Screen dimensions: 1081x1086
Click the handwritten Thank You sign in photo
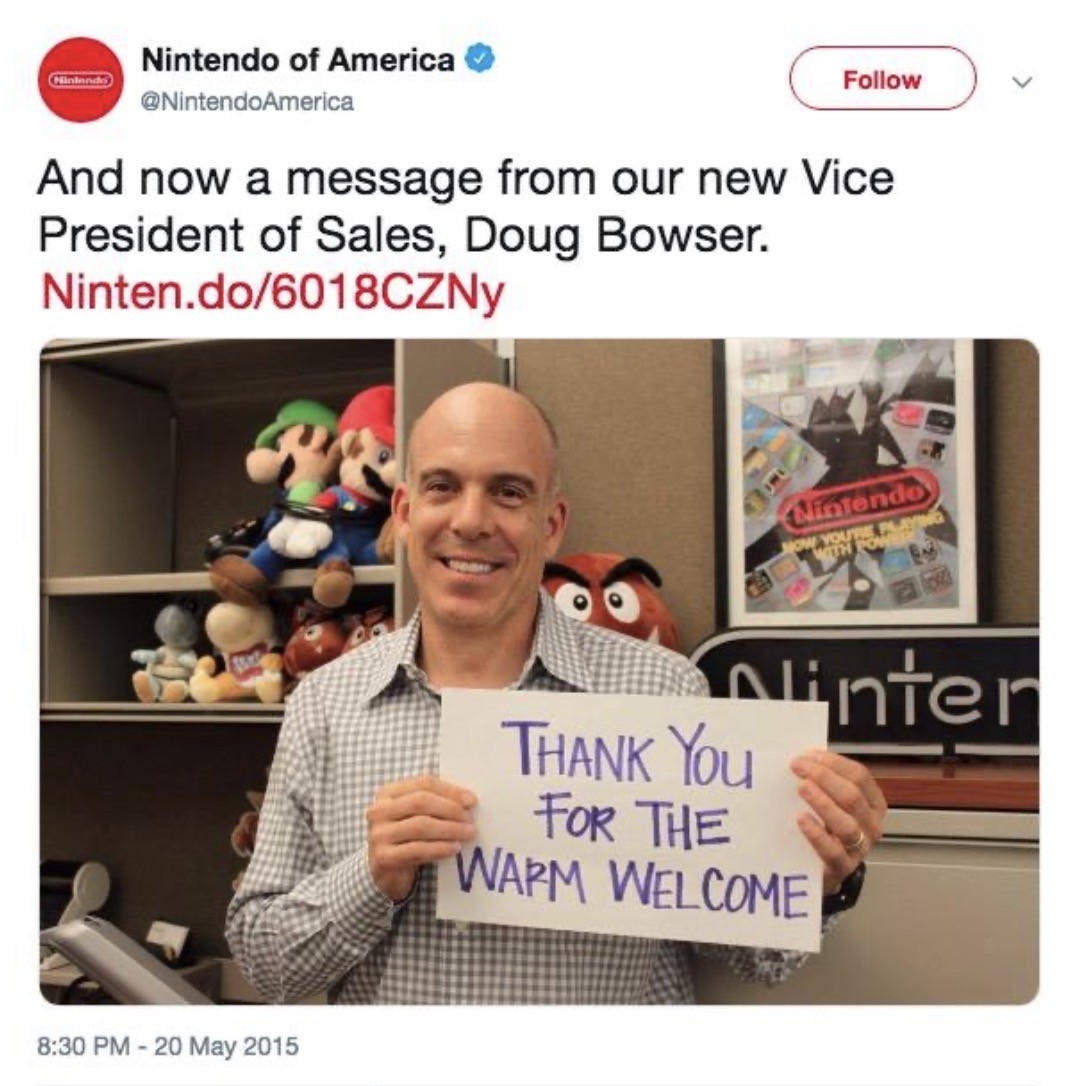(632, 817)
